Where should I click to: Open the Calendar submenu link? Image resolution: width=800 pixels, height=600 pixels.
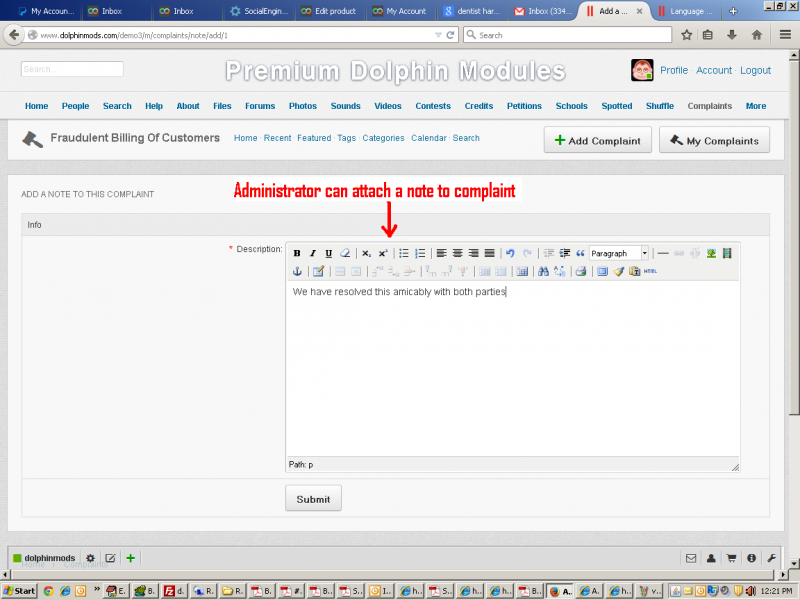pyautogui.click(x=429, y=138)
